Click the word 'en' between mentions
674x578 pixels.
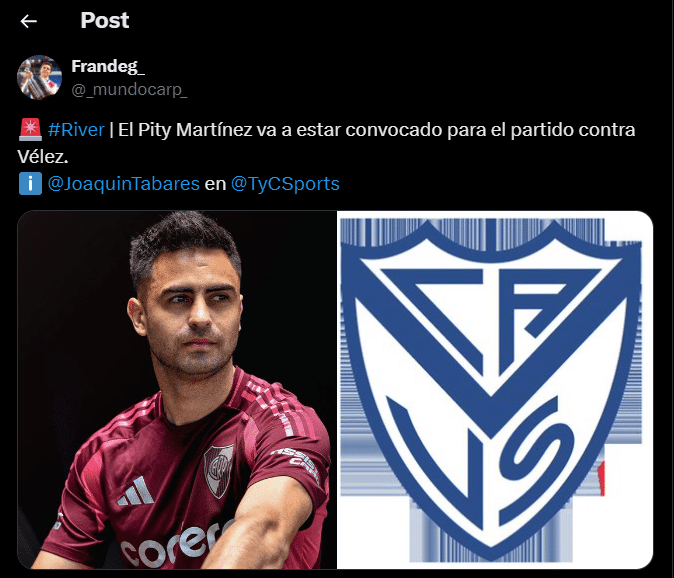215,184
